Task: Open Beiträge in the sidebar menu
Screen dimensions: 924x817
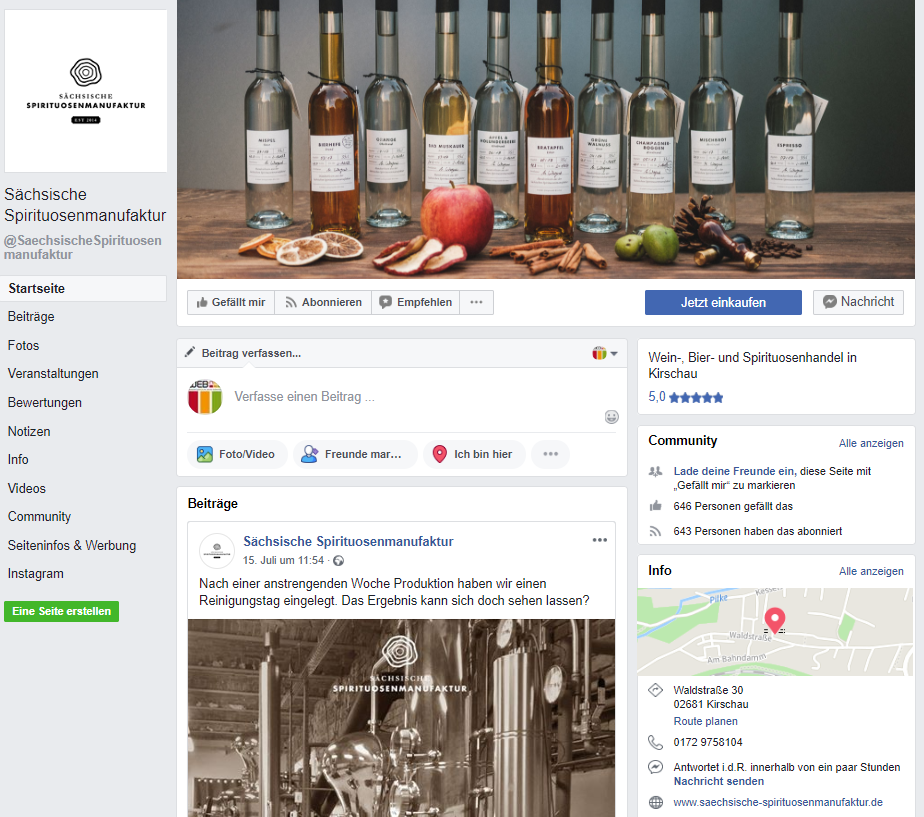Action: (31, 317)
